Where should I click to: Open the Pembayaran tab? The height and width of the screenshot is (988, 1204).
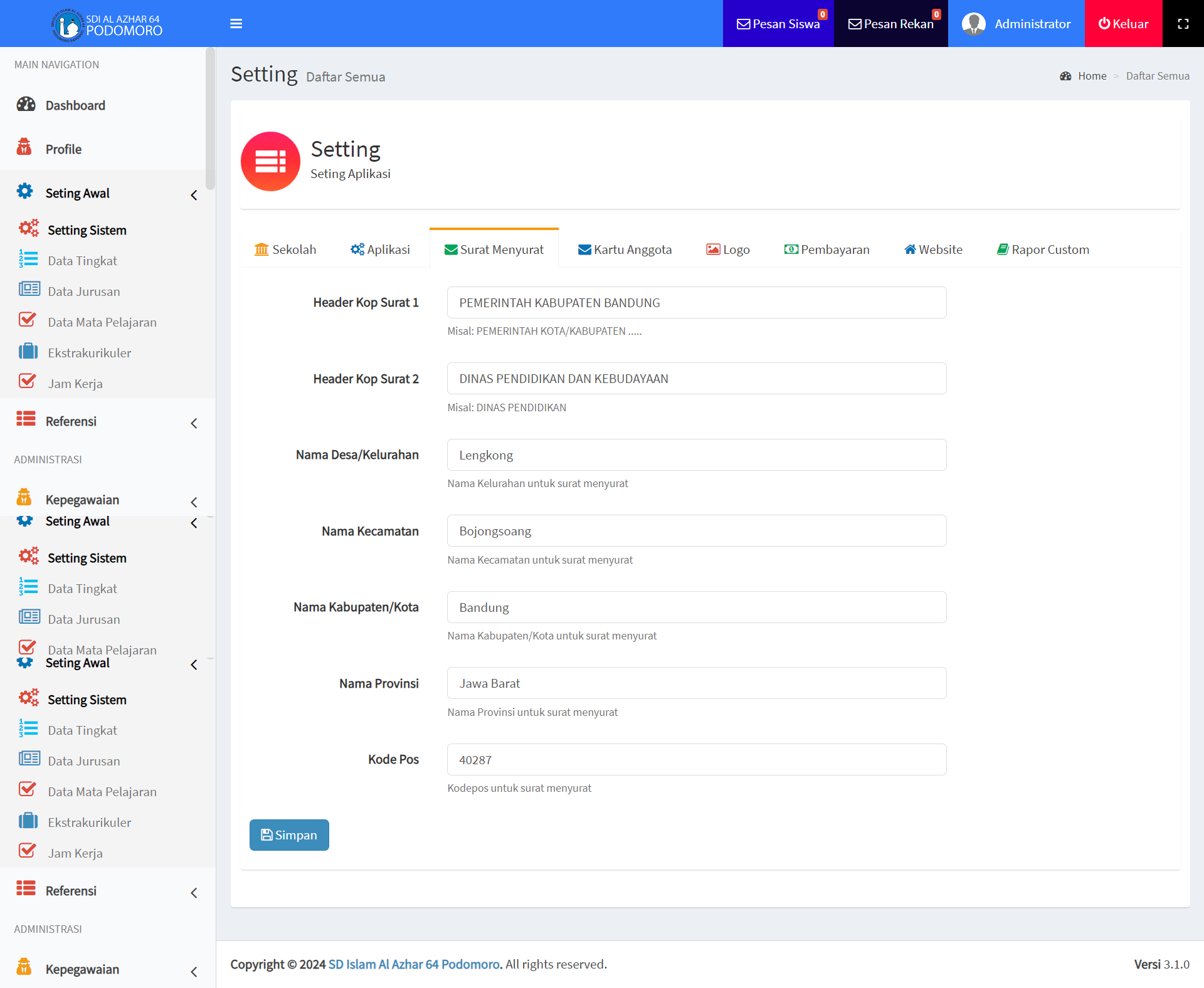[x=826, y=250]
